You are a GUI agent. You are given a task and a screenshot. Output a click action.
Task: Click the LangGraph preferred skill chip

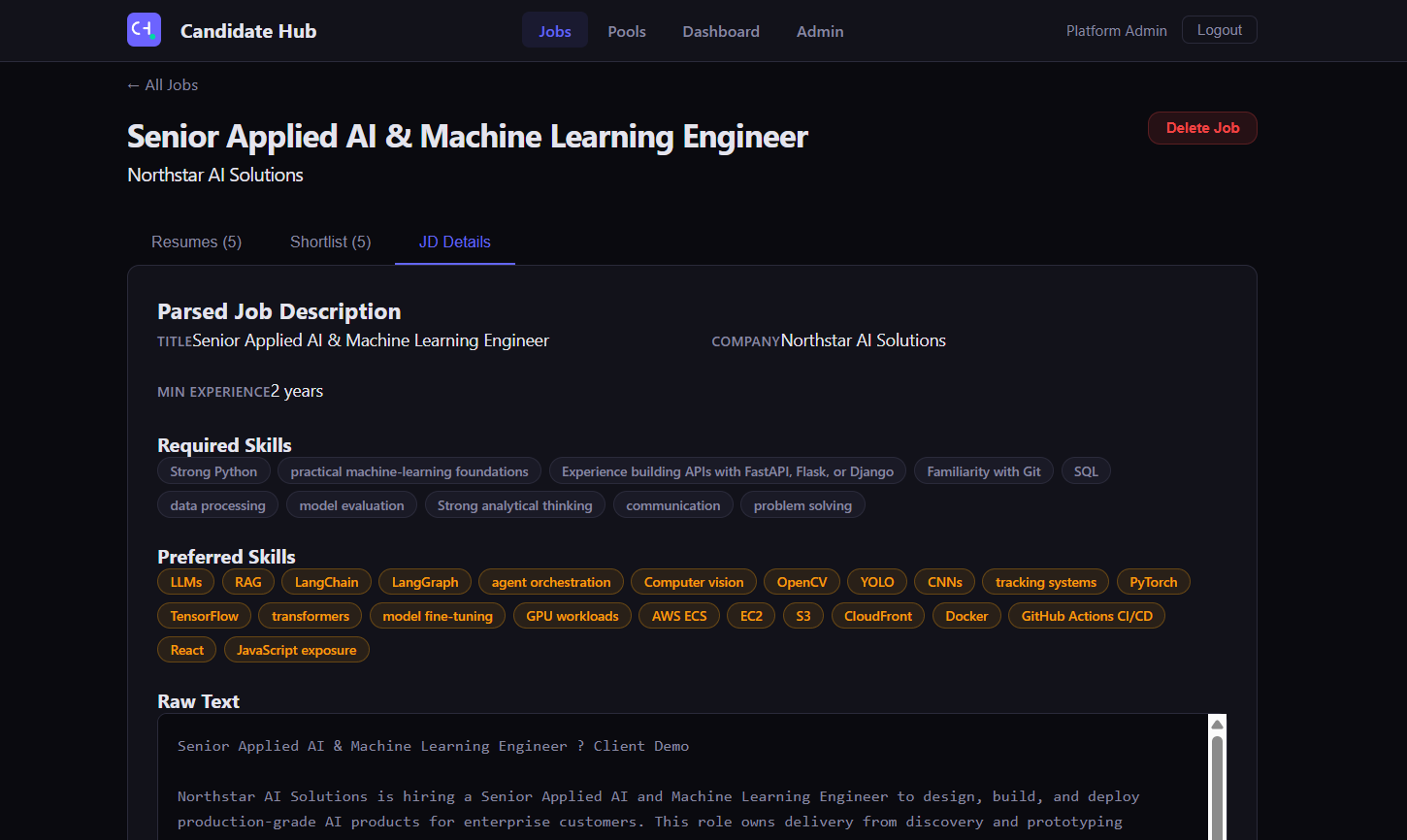[425, 582]
